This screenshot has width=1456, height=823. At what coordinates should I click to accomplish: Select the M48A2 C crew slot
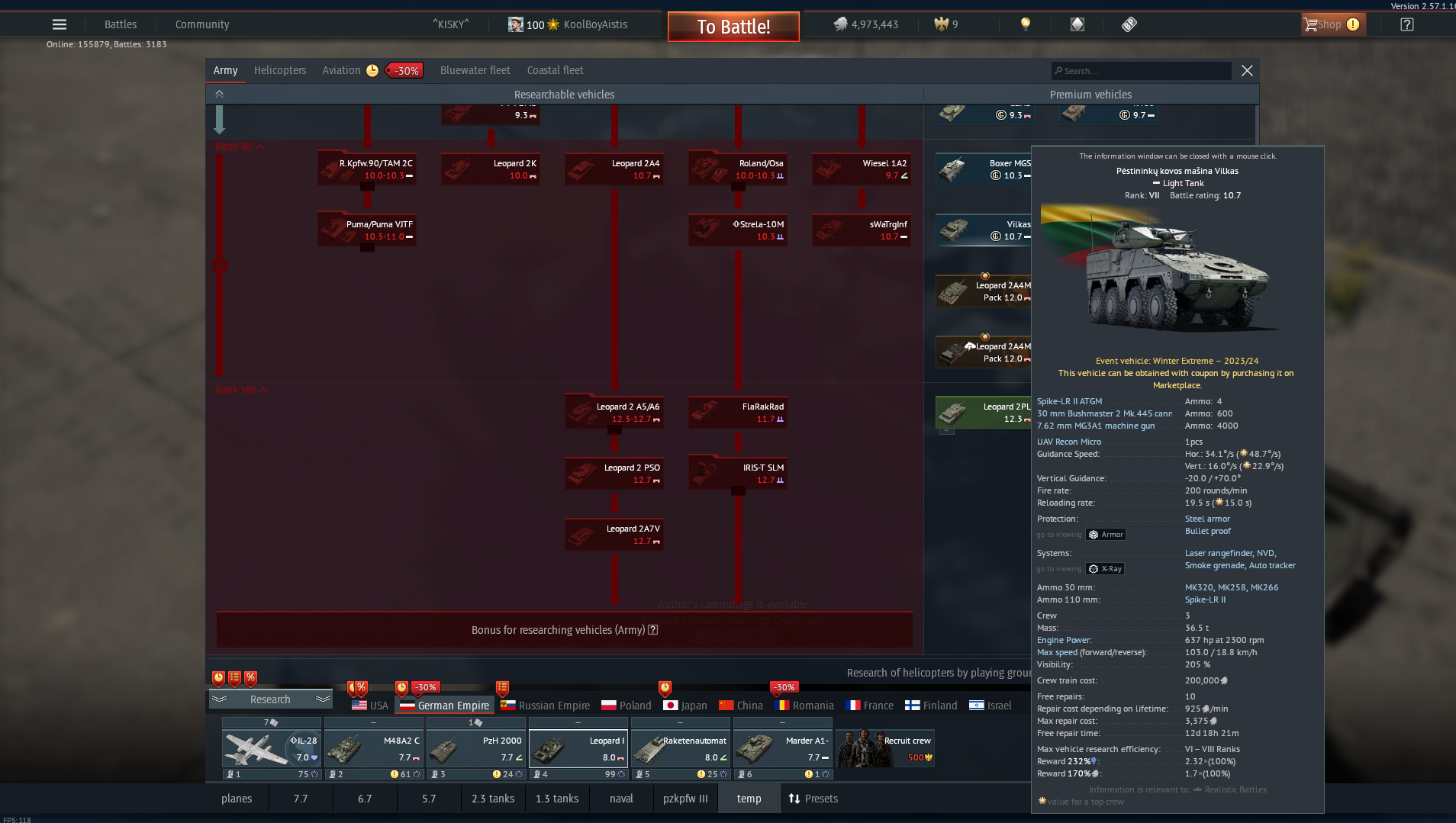point(374,748)
